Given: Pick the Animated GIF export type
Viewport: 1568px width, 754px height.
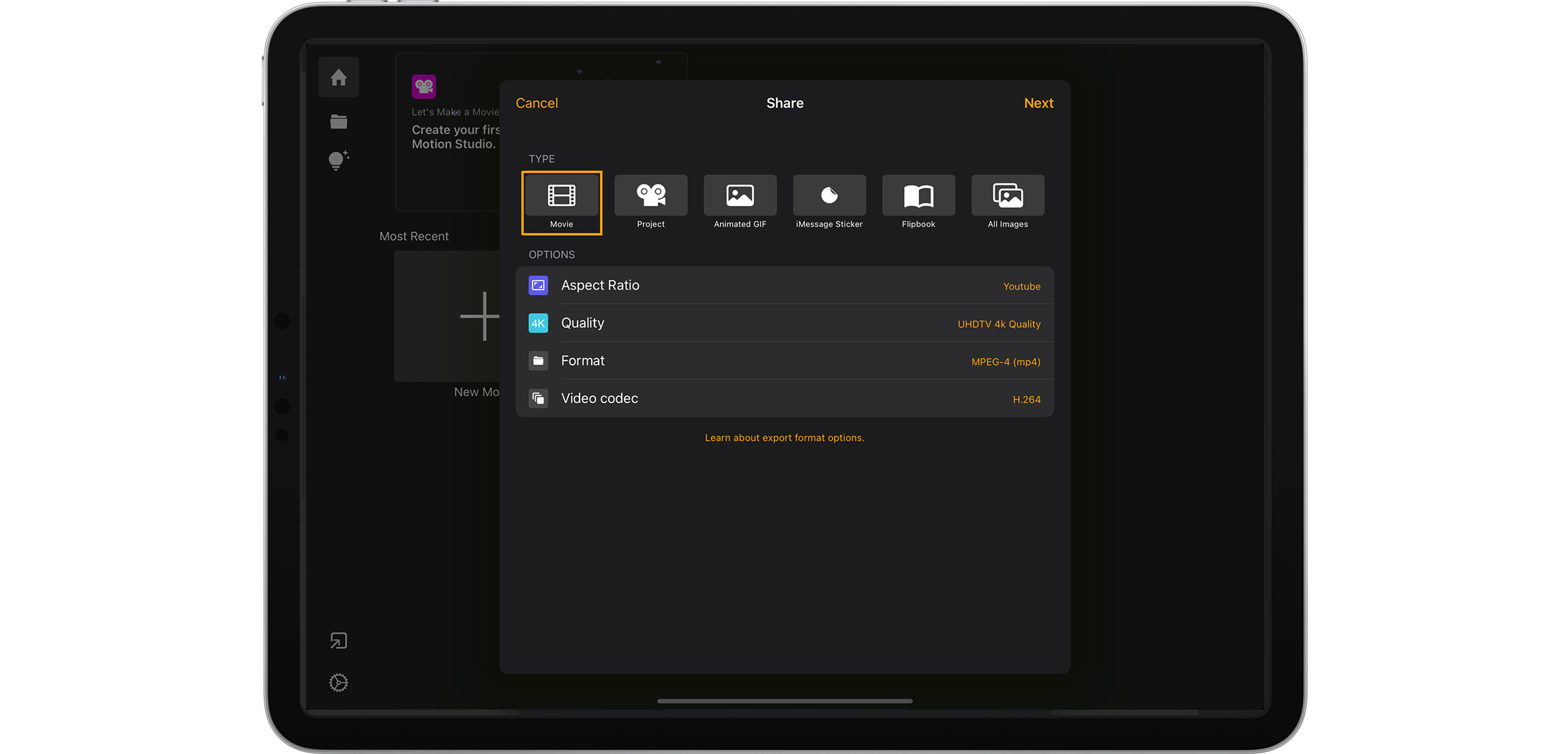Looking at the screenshot, I should (740, 202).
